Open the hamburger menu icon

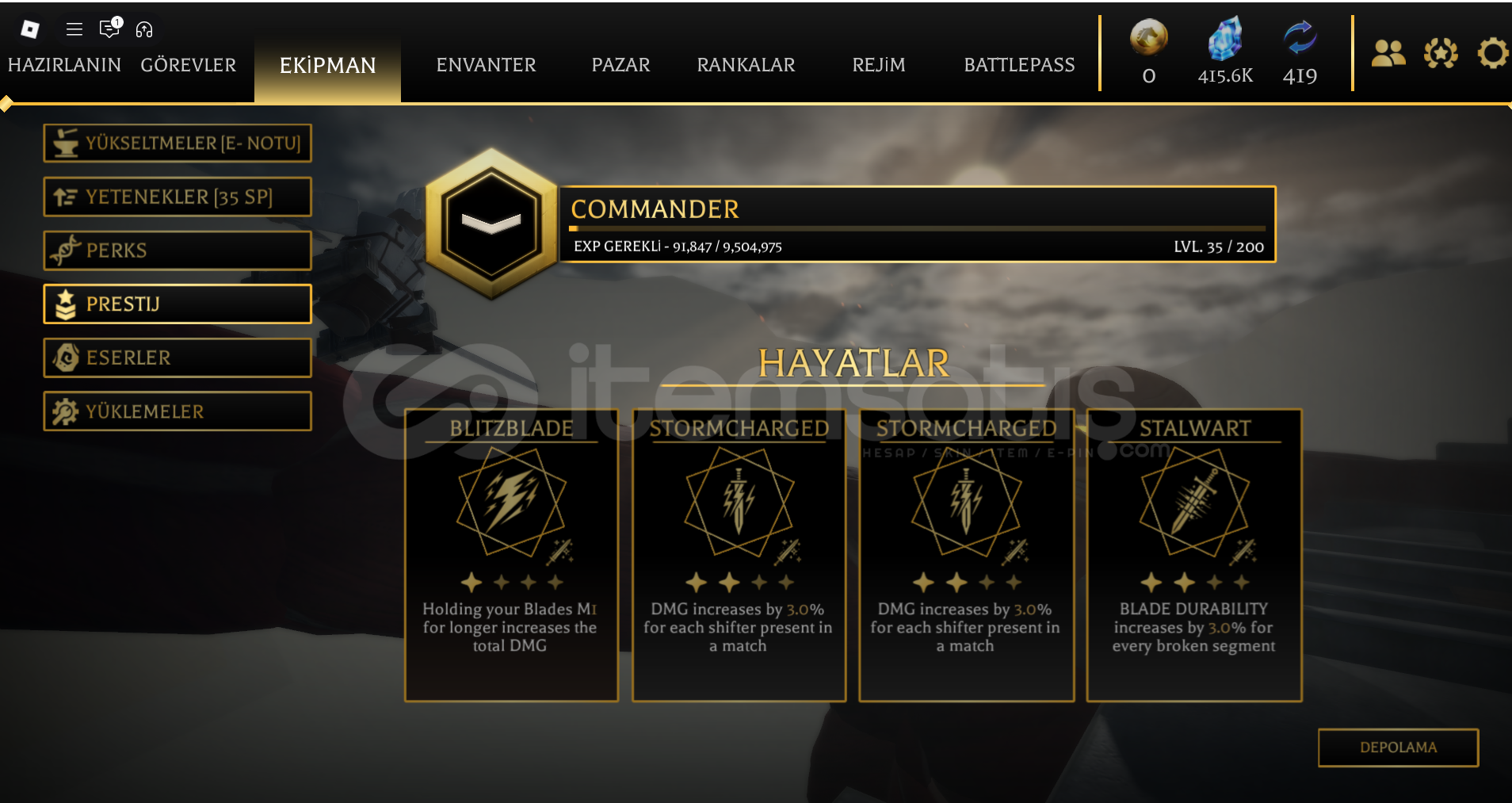coord(74,29)
